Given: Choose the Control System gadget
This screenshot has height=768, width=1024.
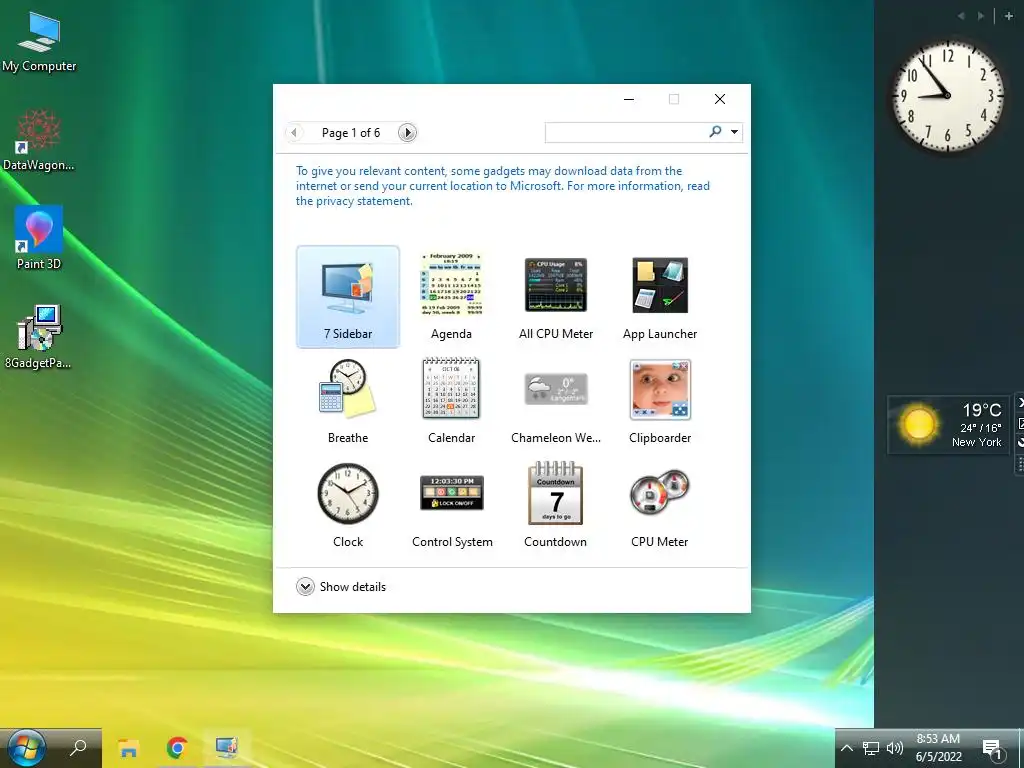Looking at the screenshot, I should (452, 505).
